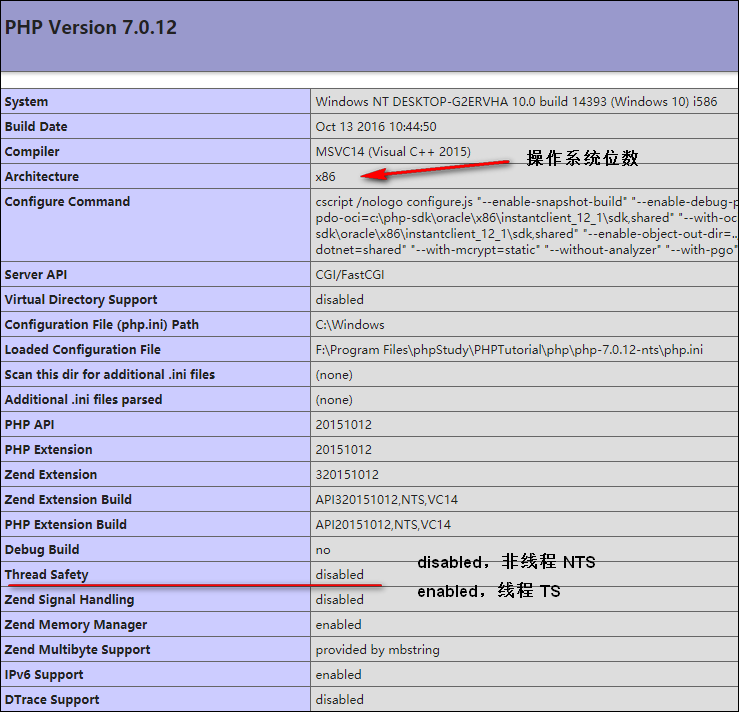
Task: Select the php-7.0.12-nts\php.ini path value
Action: click(509, 350)
